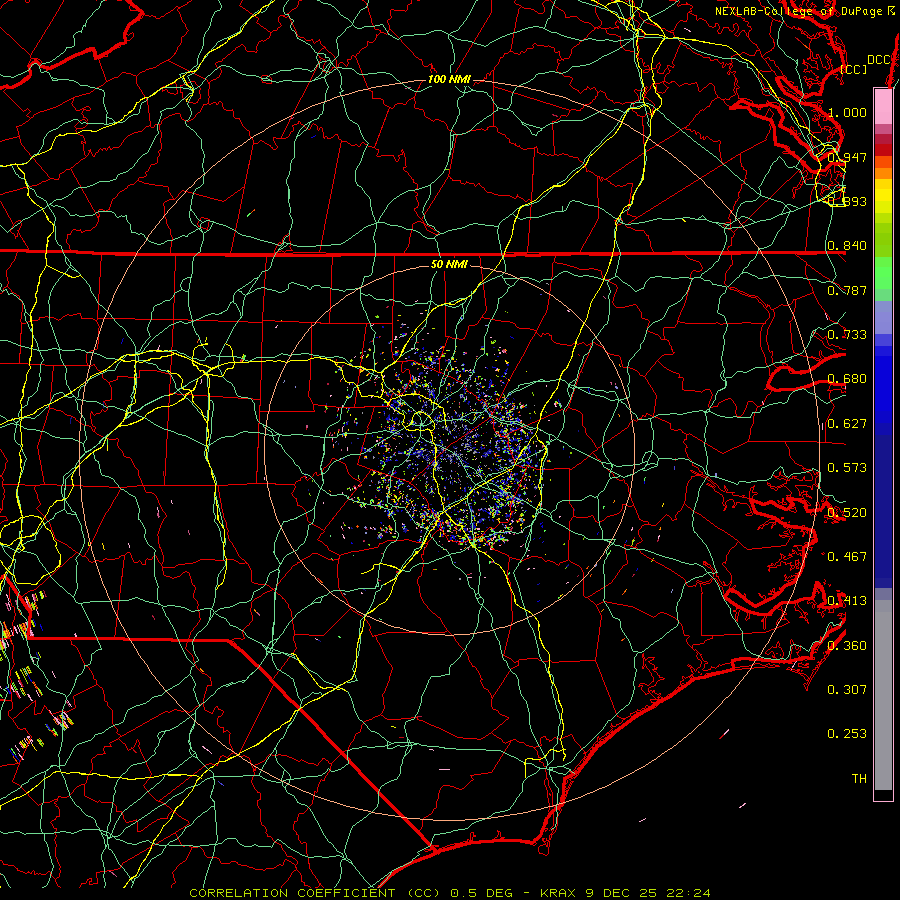Click the 0.467 legend value
The height and width of the screenshot is (900, 900).
tap(847, 556)
